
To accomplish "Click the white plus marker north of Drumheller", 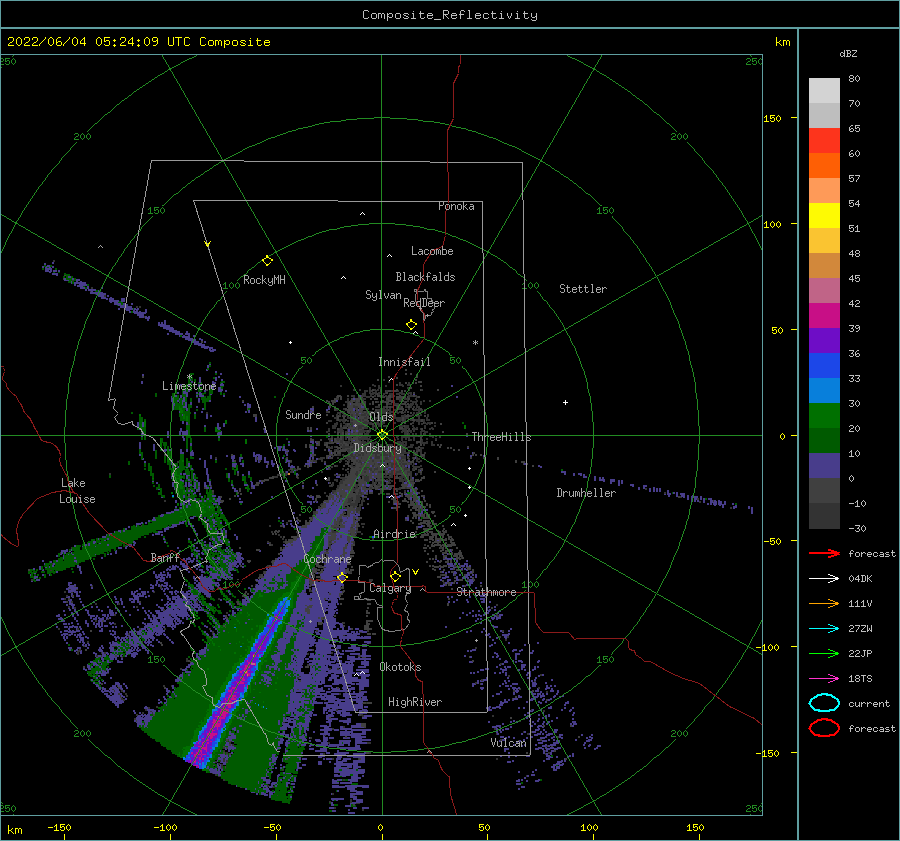I will point(565,402).
